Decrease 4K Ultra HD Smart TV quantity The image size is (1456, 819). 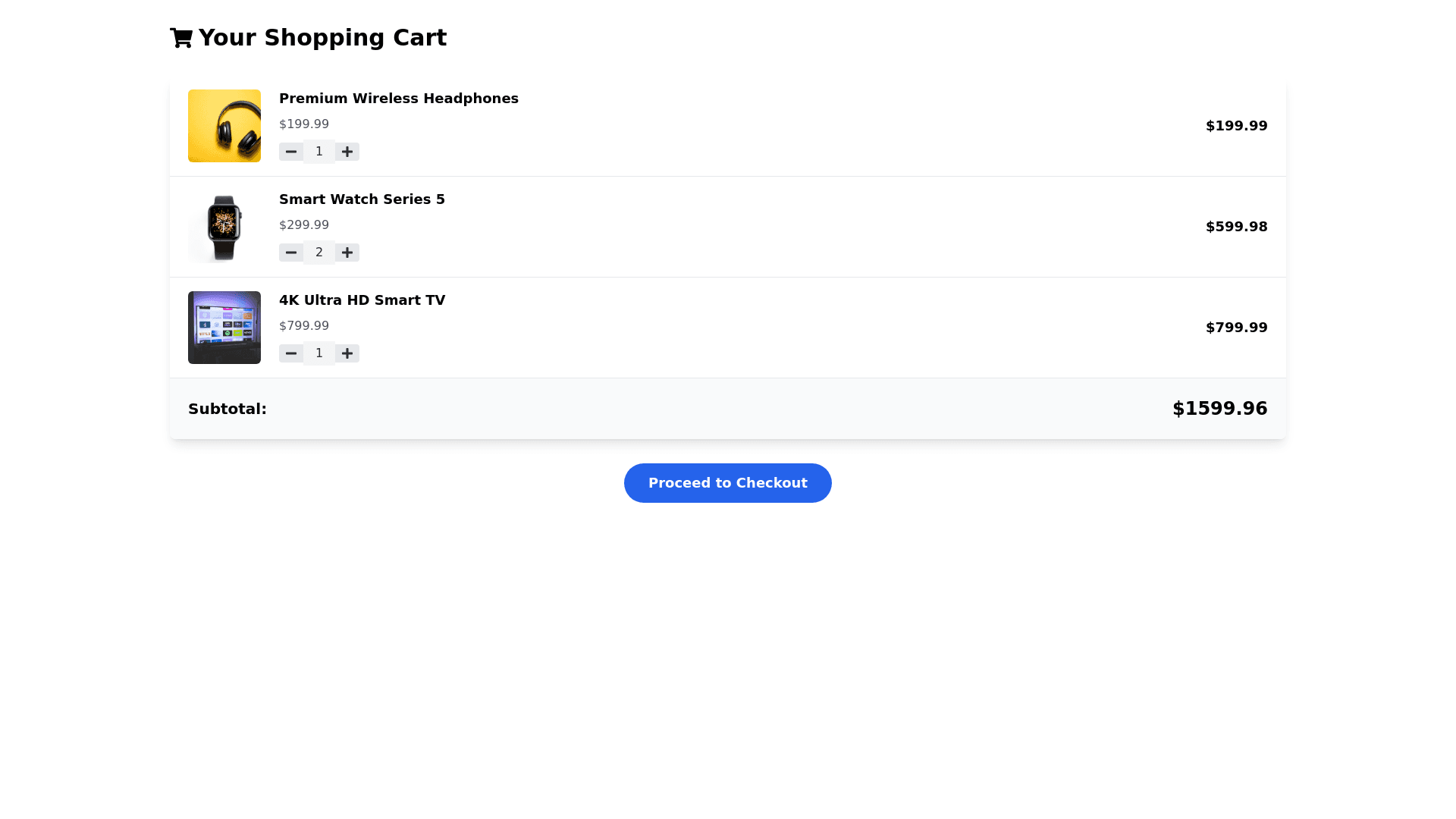pyautogui.click(x=291, y=353)
